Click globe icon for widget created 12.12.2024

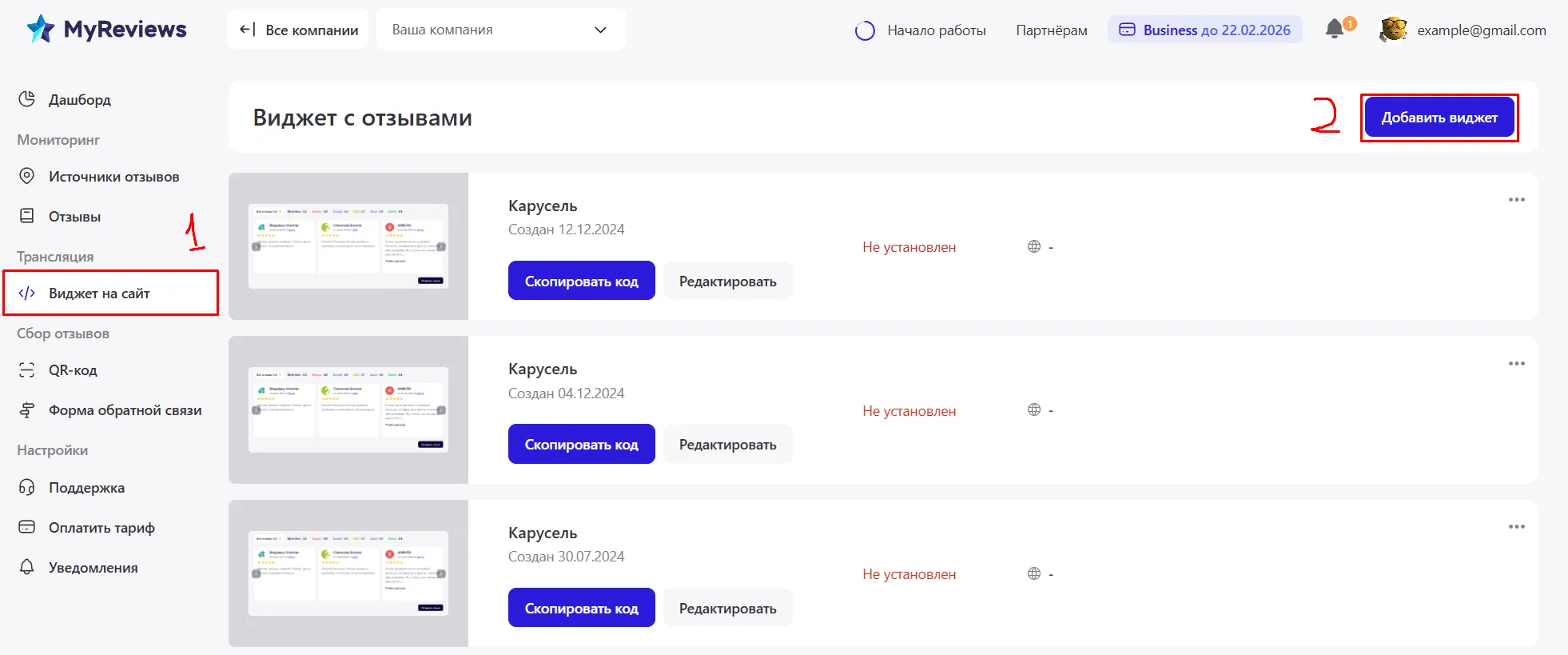click(1034, 246)
